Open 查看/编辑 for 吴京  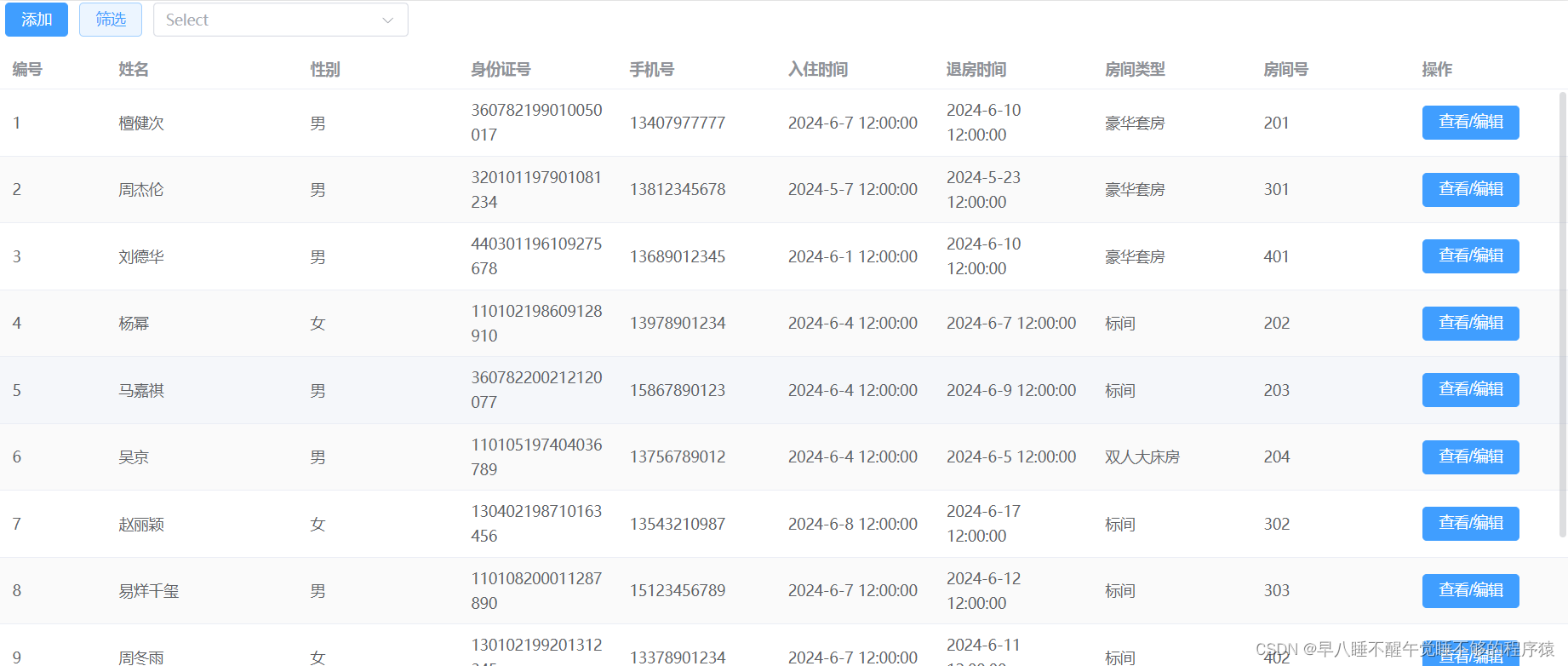[1470, 457]
